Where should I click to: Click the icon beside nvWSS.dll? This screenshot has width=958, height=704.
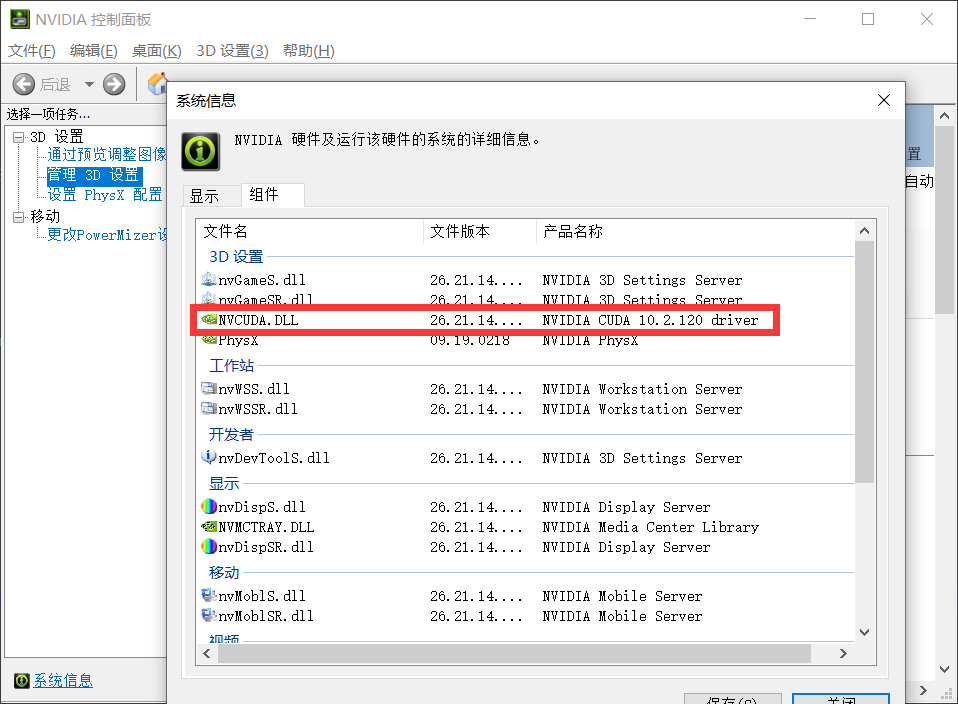209,389
